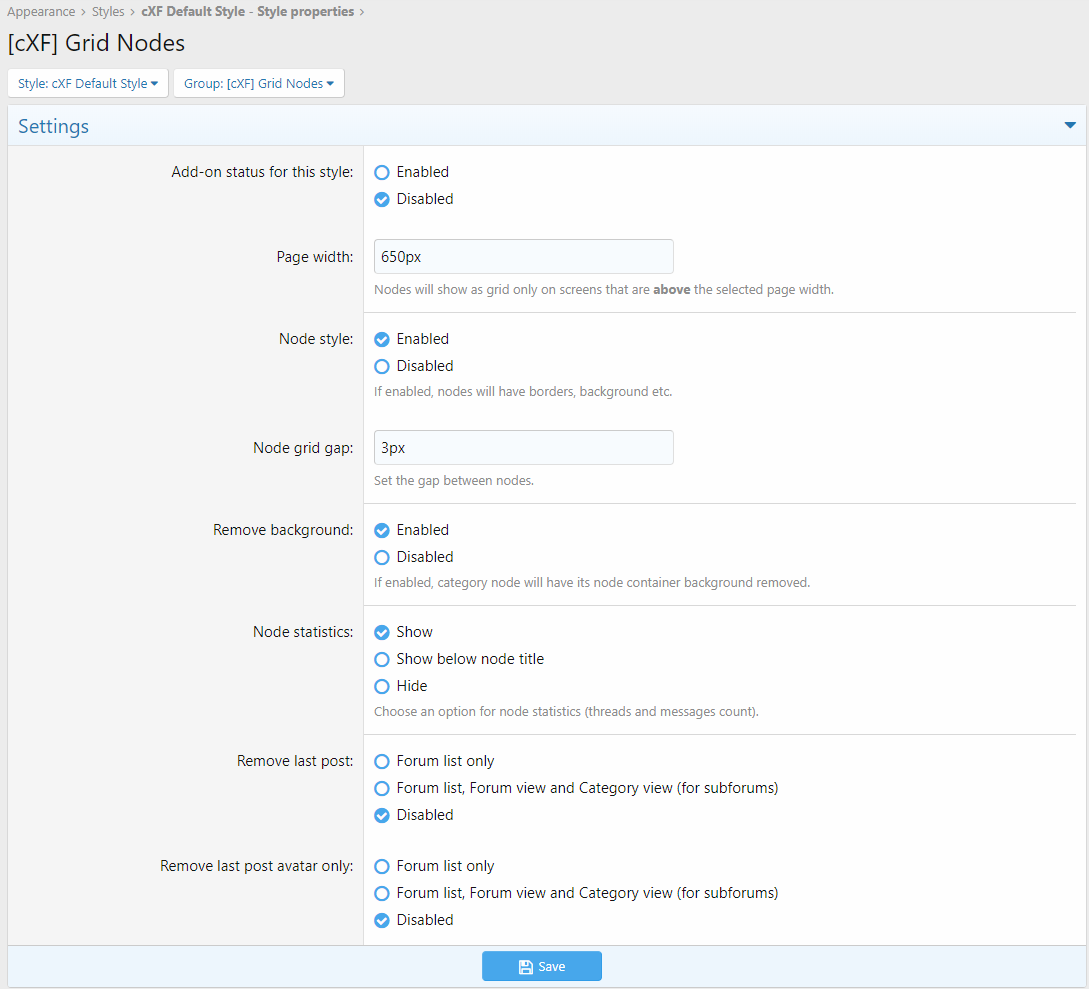Click the Node grid gap input field
Viewport: 1089px width, 989px height.
pos(523,448)
